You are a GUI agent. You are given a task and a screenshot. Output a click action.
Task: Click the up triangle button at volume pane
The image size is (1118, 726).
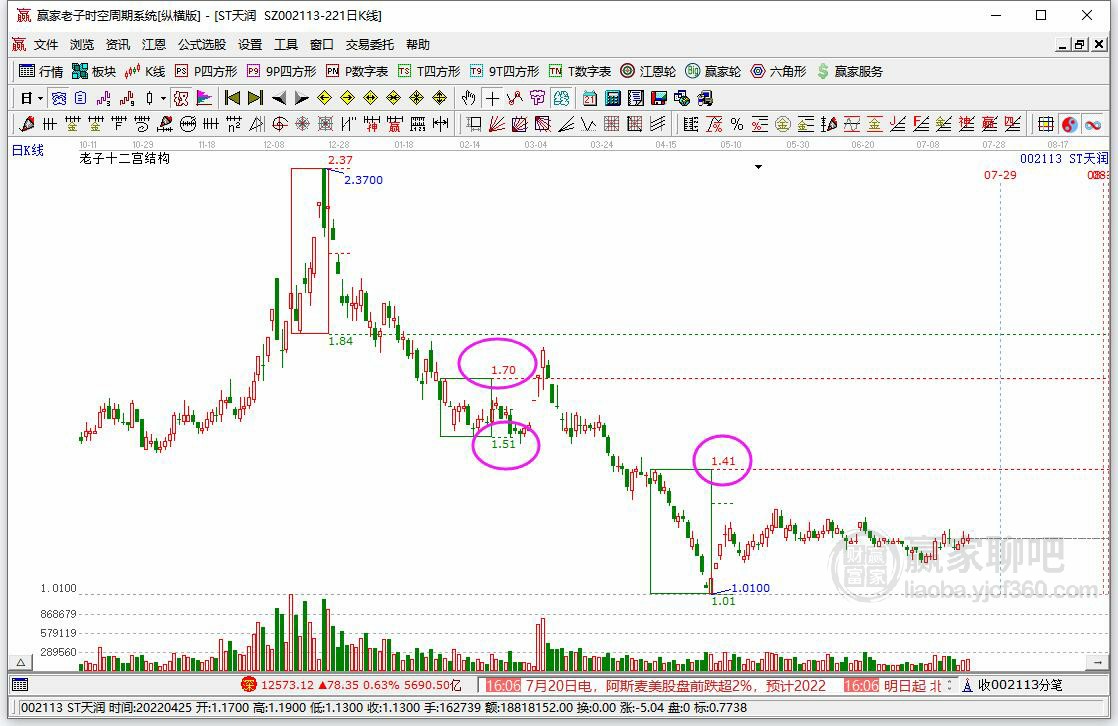coord(21,663)
